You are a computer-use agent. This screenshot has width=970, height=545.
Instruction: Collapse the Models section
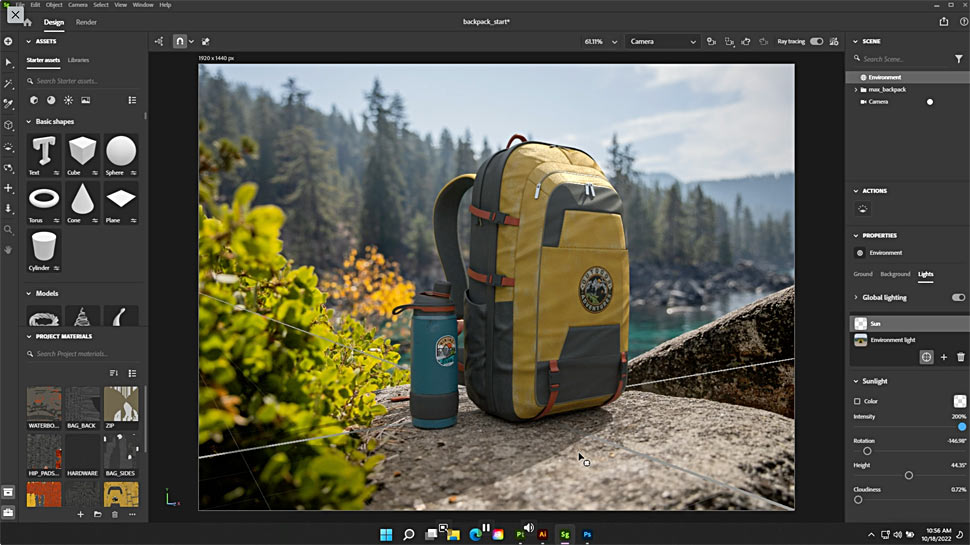click(28, 294)
